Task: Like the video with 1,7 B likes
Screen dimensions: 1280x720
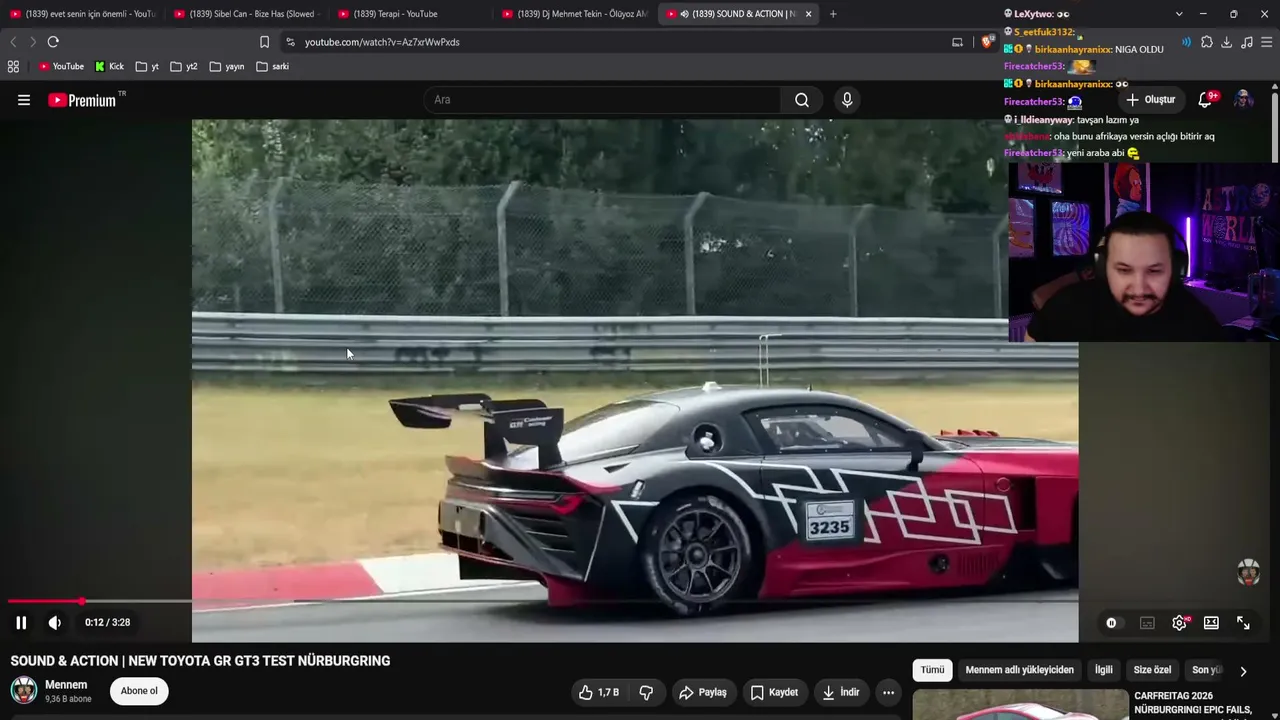Action: (599, 692)
